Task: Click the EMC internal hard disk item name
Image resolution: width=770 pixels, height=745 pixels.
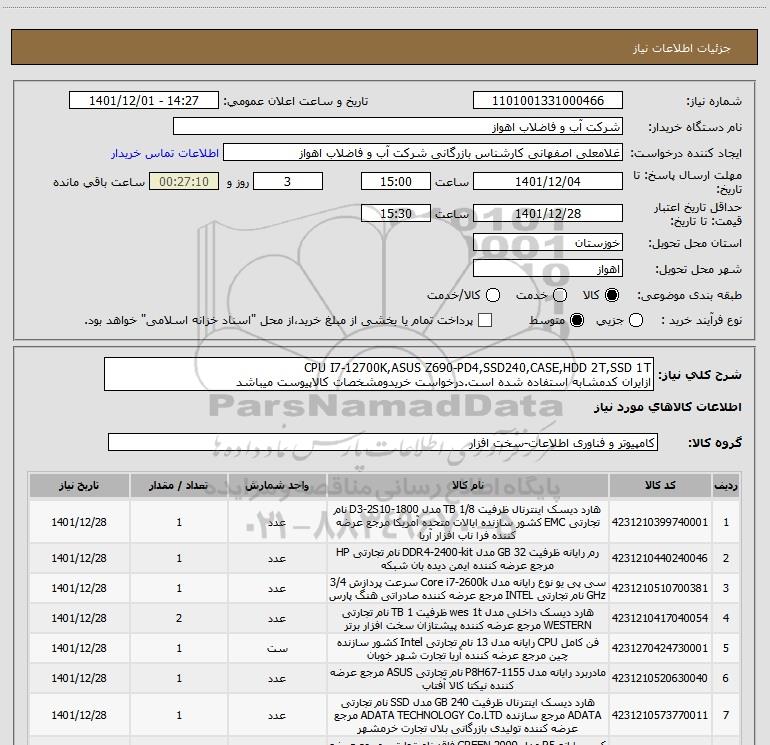Action: pyautogui.click(x=468, y=522)
